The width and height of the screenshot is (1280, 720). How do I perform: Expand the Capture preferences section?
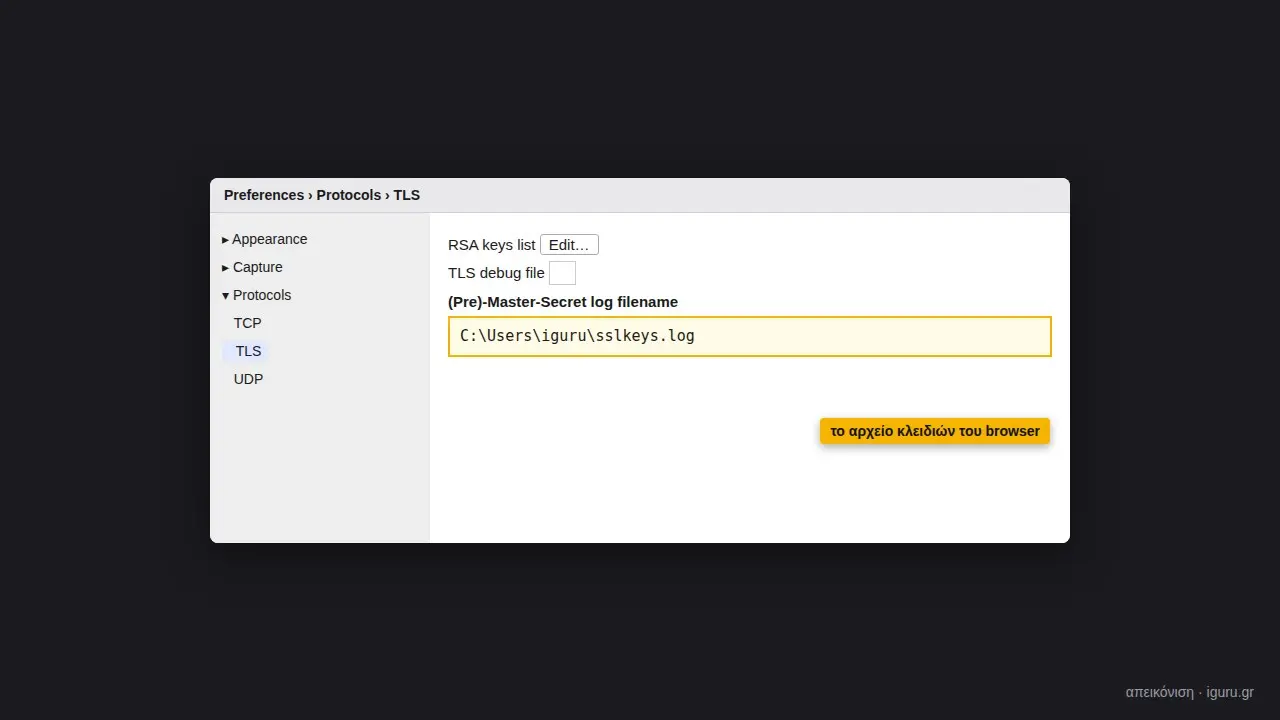[252, 267]
